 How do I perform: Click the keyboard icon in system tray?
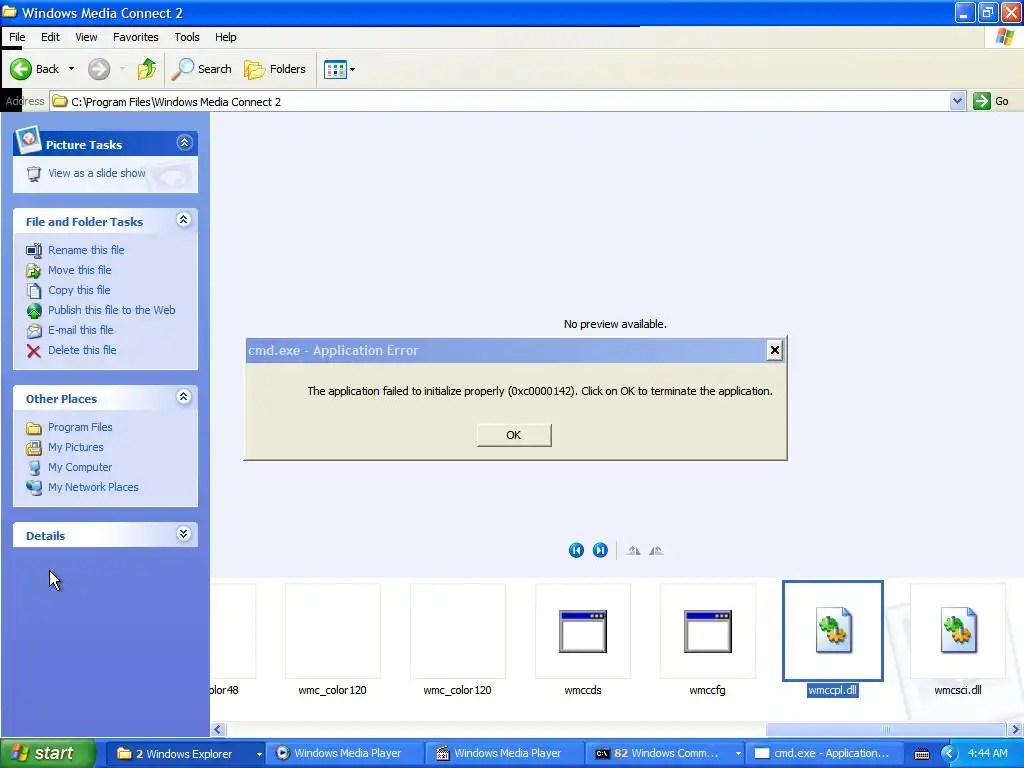921,754
